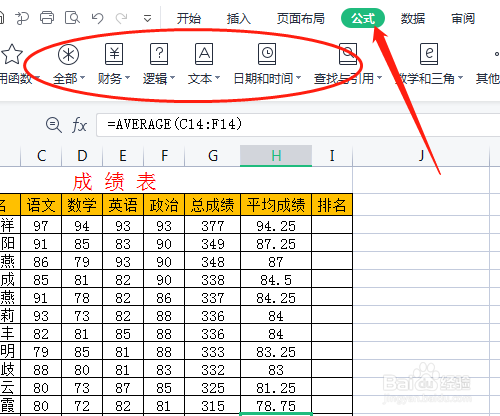Screen dimensions: 500x416
Task: Expand quick access toolbar dropdown arrow
Action: click(x=147, y=18)
